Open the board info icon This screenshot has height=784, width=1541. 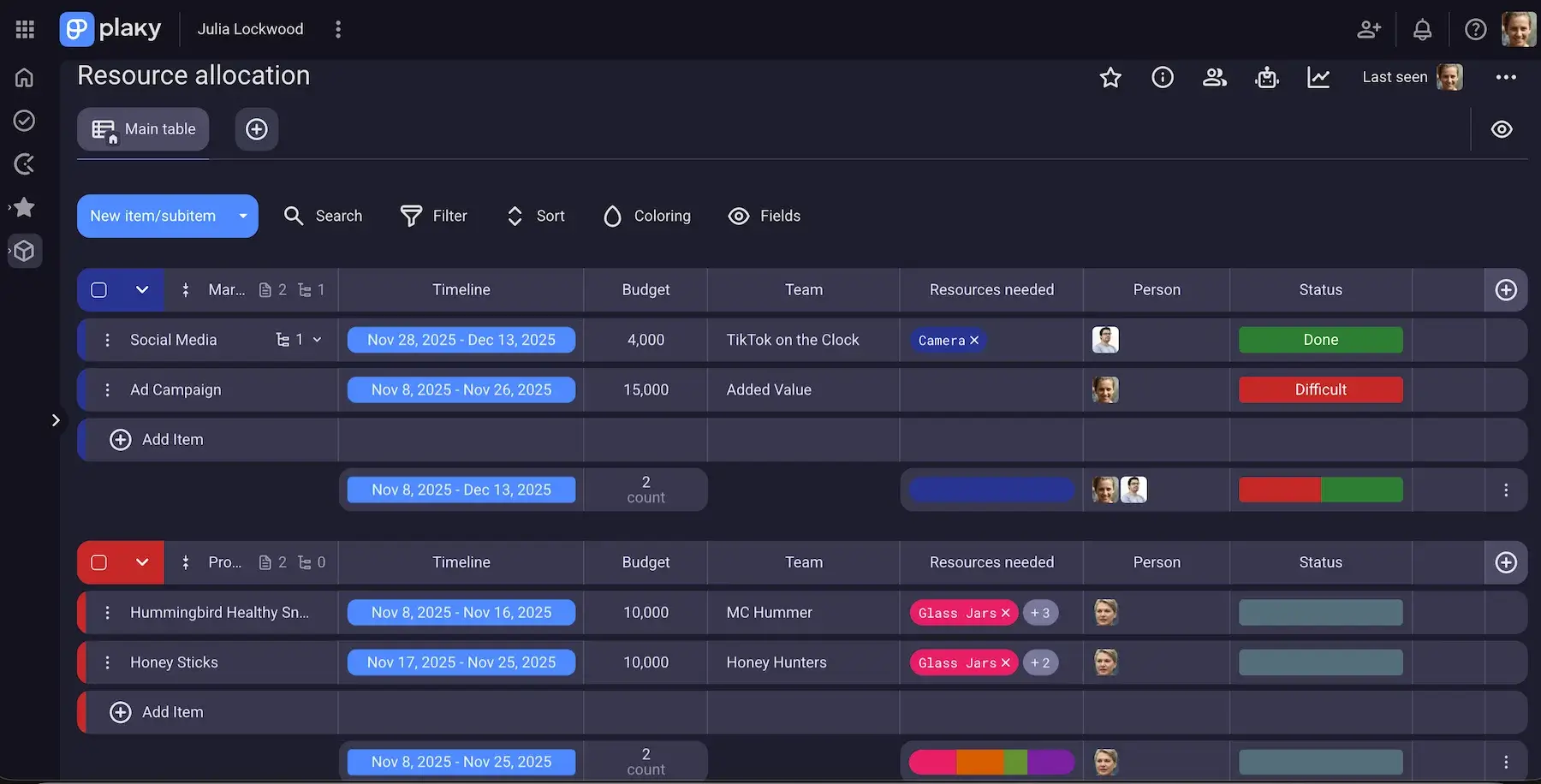coord(1163,77)
